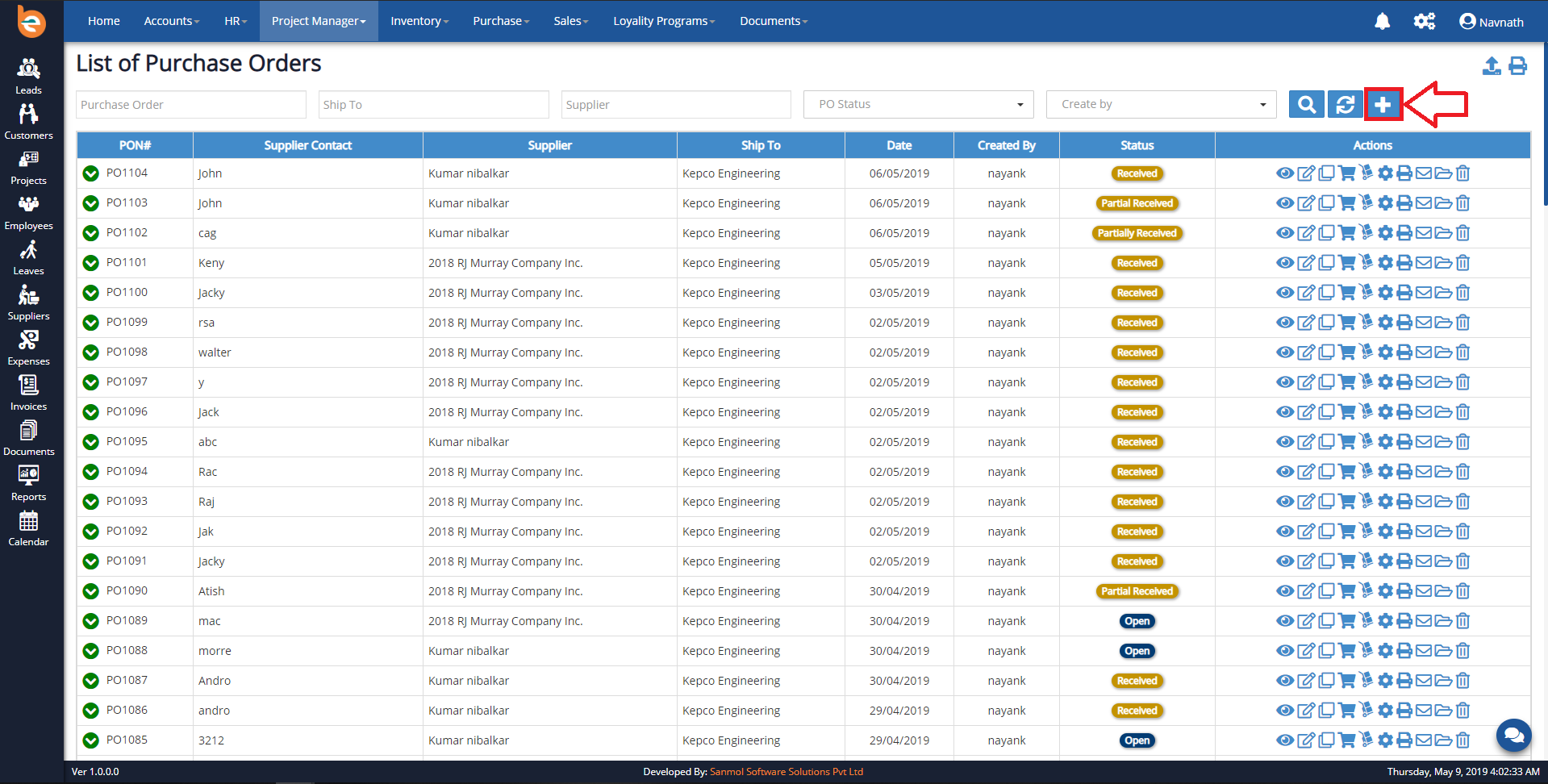The height and width of the screenshot is (784, 1548).
Task: View PO1085 with the eye icon
Action: [1285, 740]
